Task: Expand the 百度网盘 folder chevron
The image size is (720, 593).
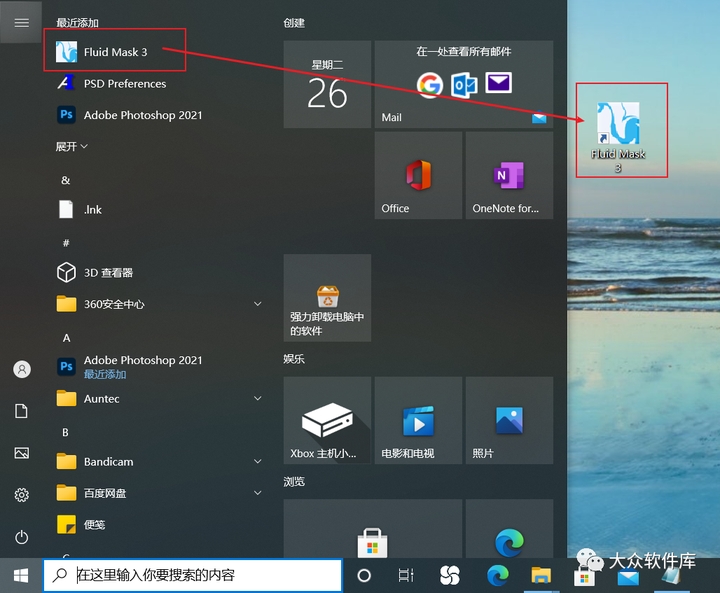Action: tap(258, 493)
